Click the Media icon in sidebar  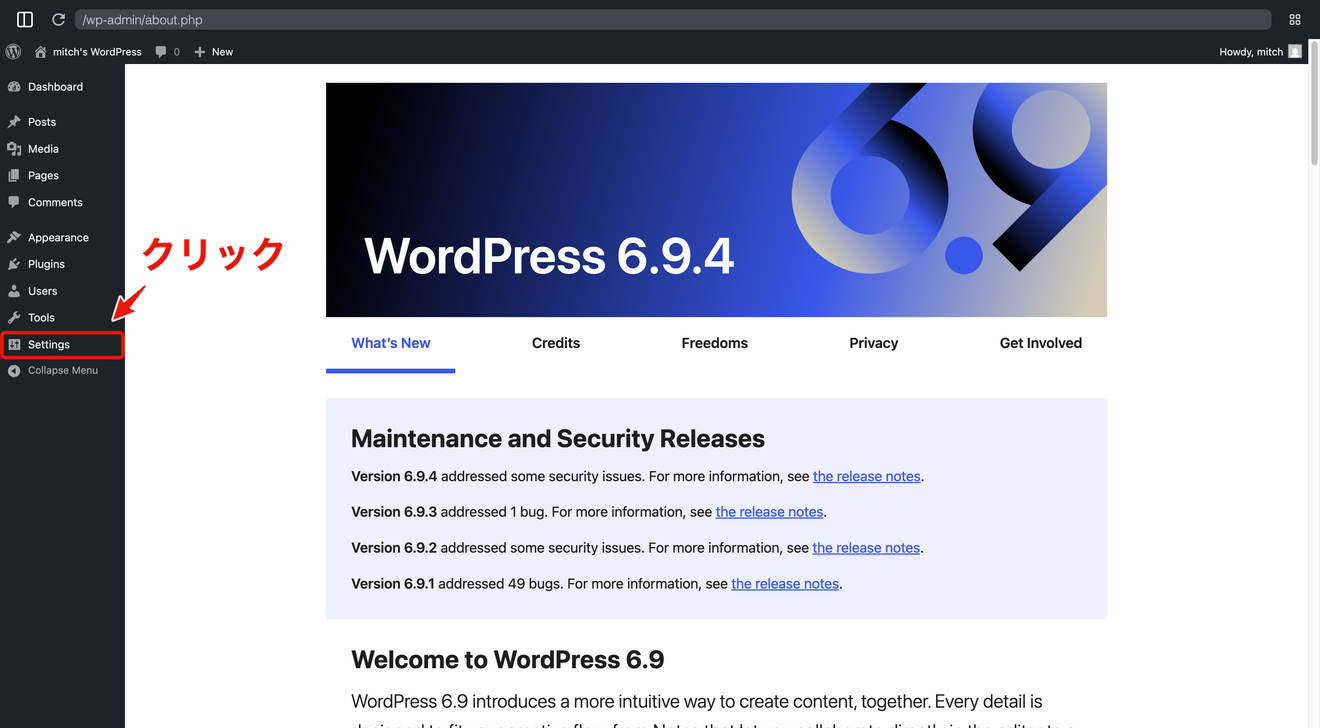(x=14, y=149)
